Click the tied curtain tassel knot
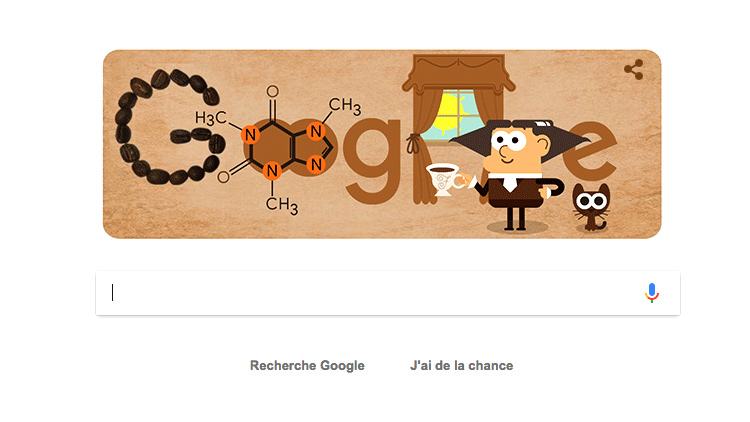The height and width of the screenshot is (422, 750). click(413, 143)
